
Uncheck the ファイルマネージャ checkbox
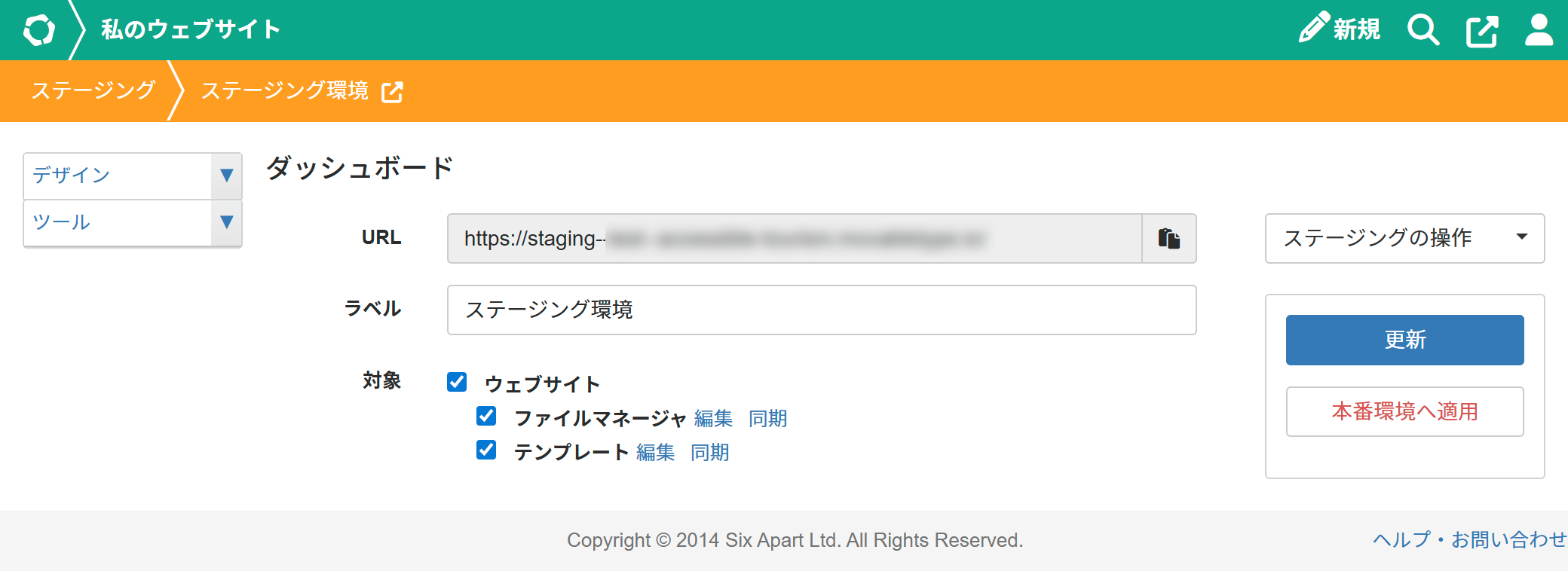tap(486, 416)
